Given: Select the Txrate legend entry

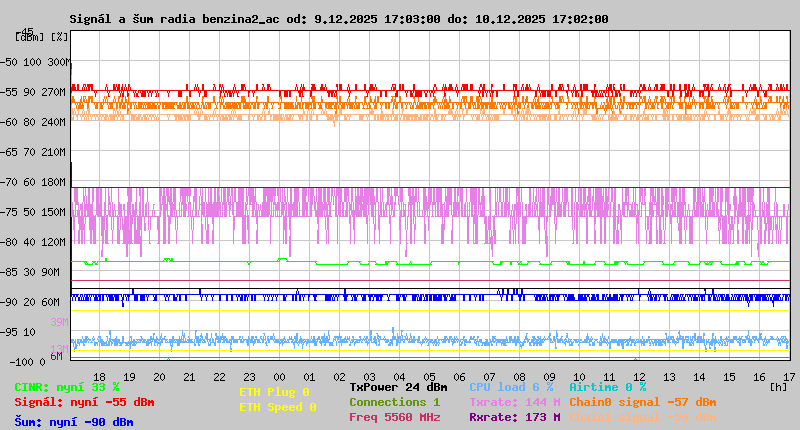Looking at the screenshot, I should [515, 402].
